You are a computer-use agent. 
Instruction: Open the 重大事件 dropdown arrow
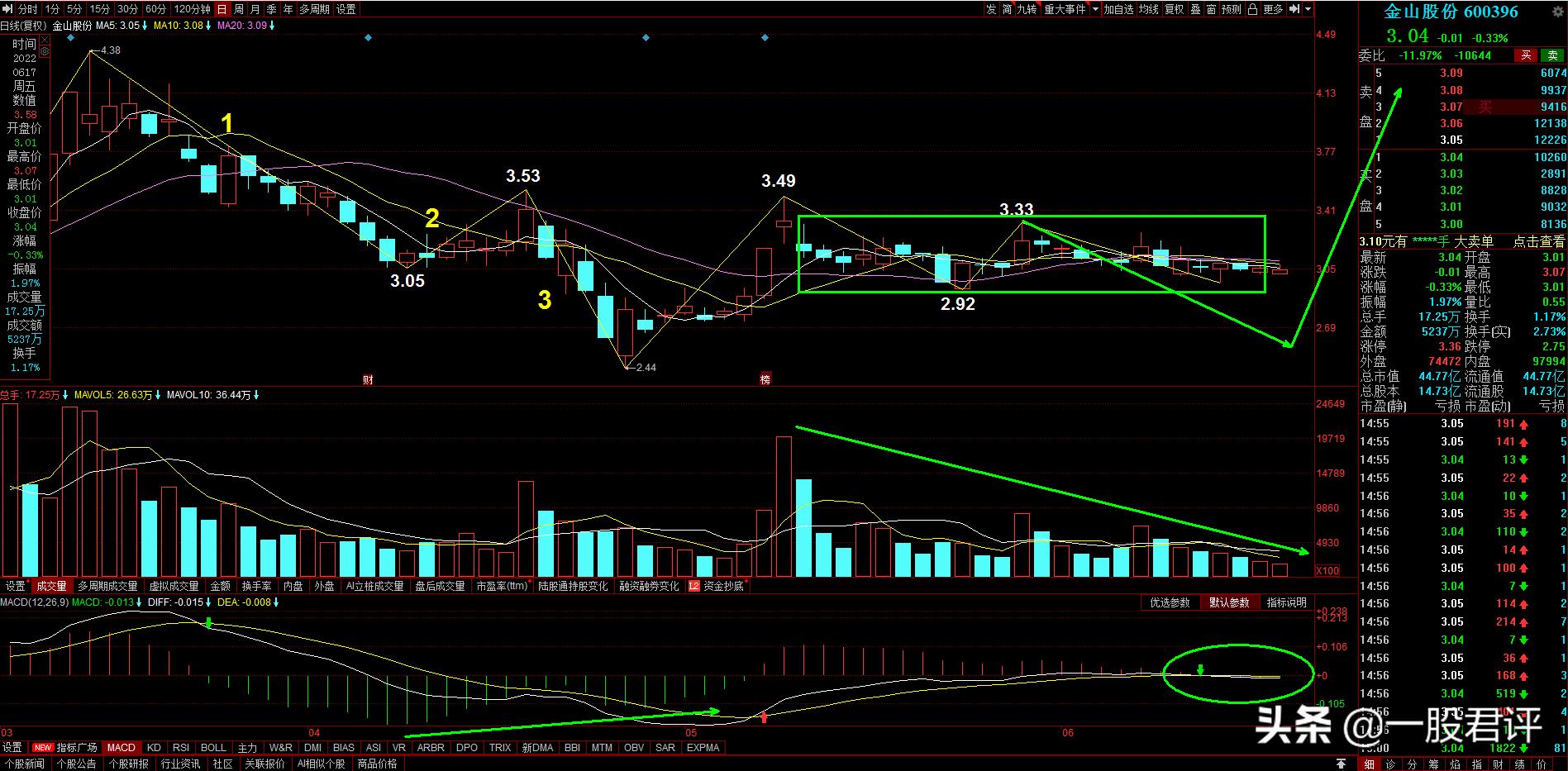tap(1095, 9)
